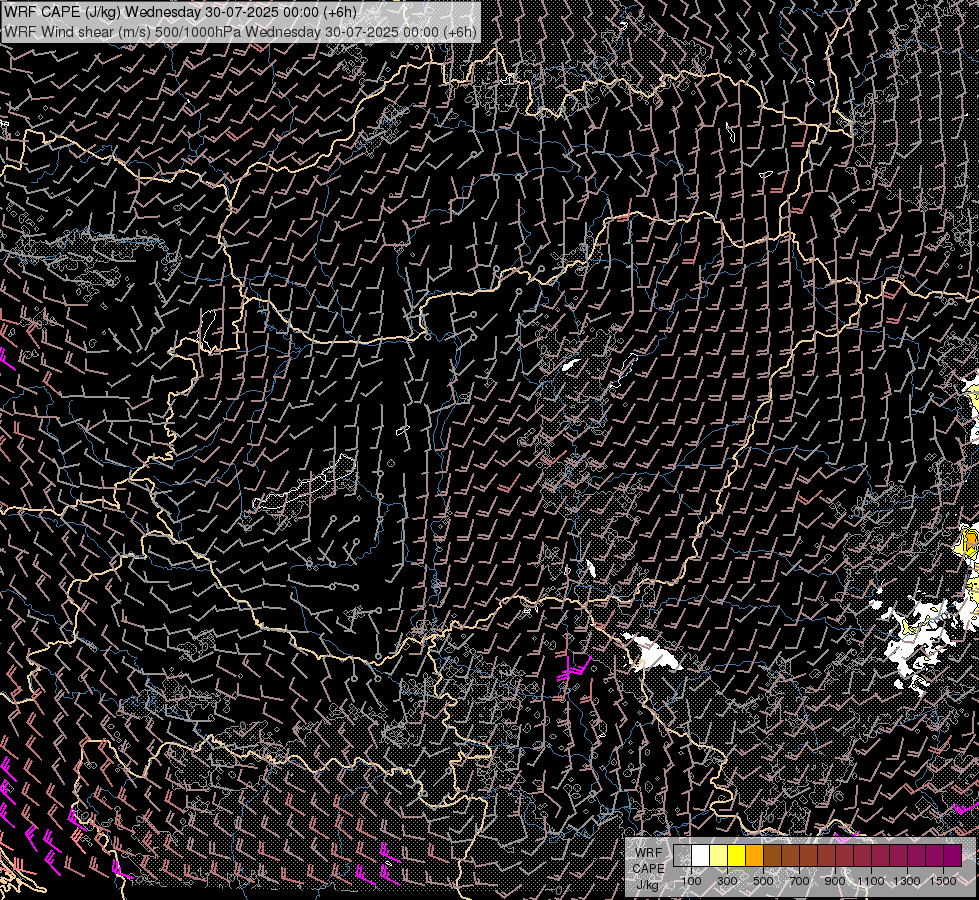Viewport: 979px width, 900px height.
Task: Click the 100 legend tick label
Action: (691, 881)
